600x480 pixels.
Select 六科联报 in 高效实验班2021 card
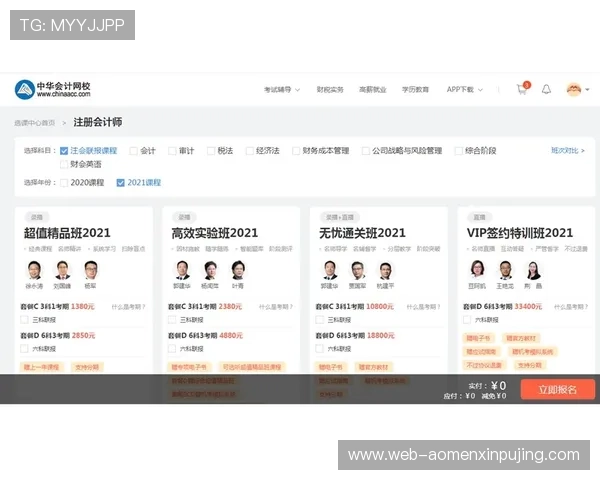pyautogui.click(x=172, y=349)
